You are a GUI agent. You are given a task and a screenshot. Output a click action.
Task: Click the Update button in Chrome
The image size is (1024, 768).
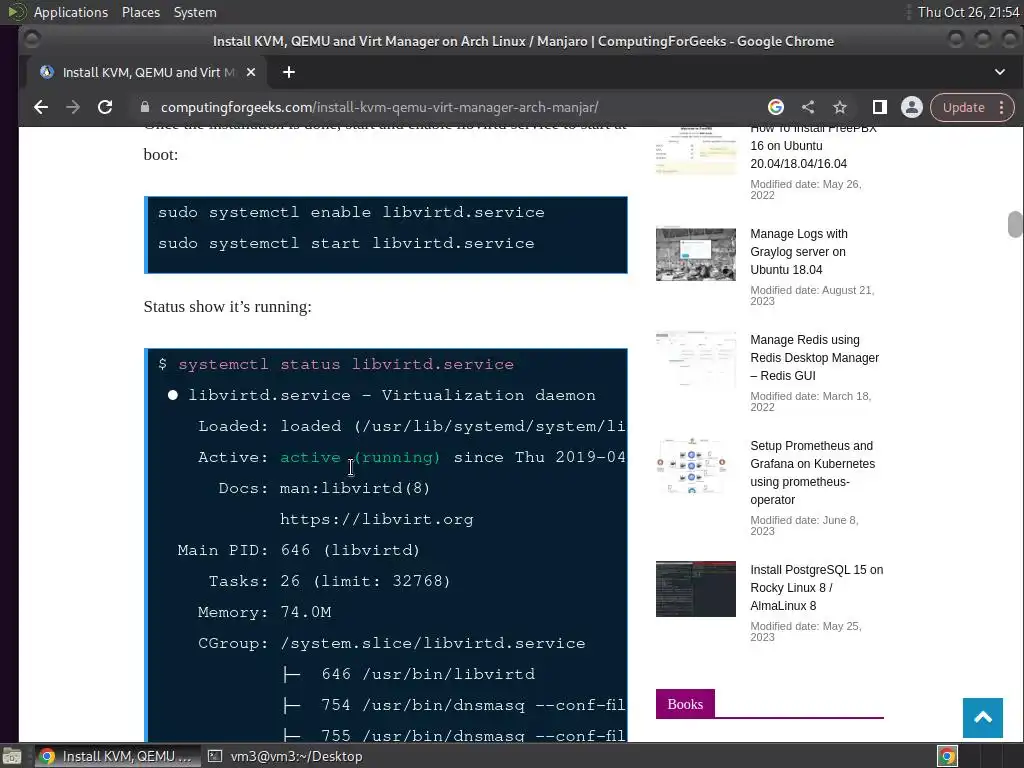(963, 108)
